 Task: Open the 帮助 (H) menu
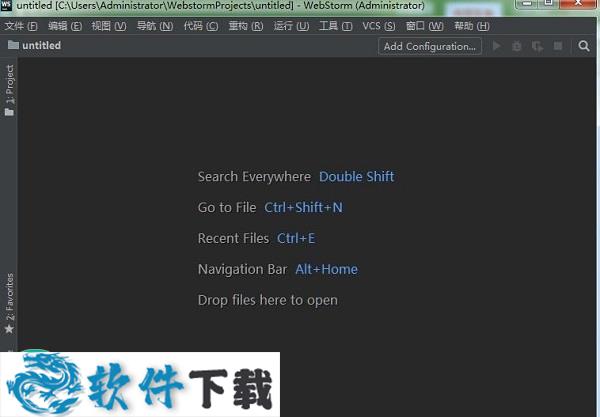[471, 26]
